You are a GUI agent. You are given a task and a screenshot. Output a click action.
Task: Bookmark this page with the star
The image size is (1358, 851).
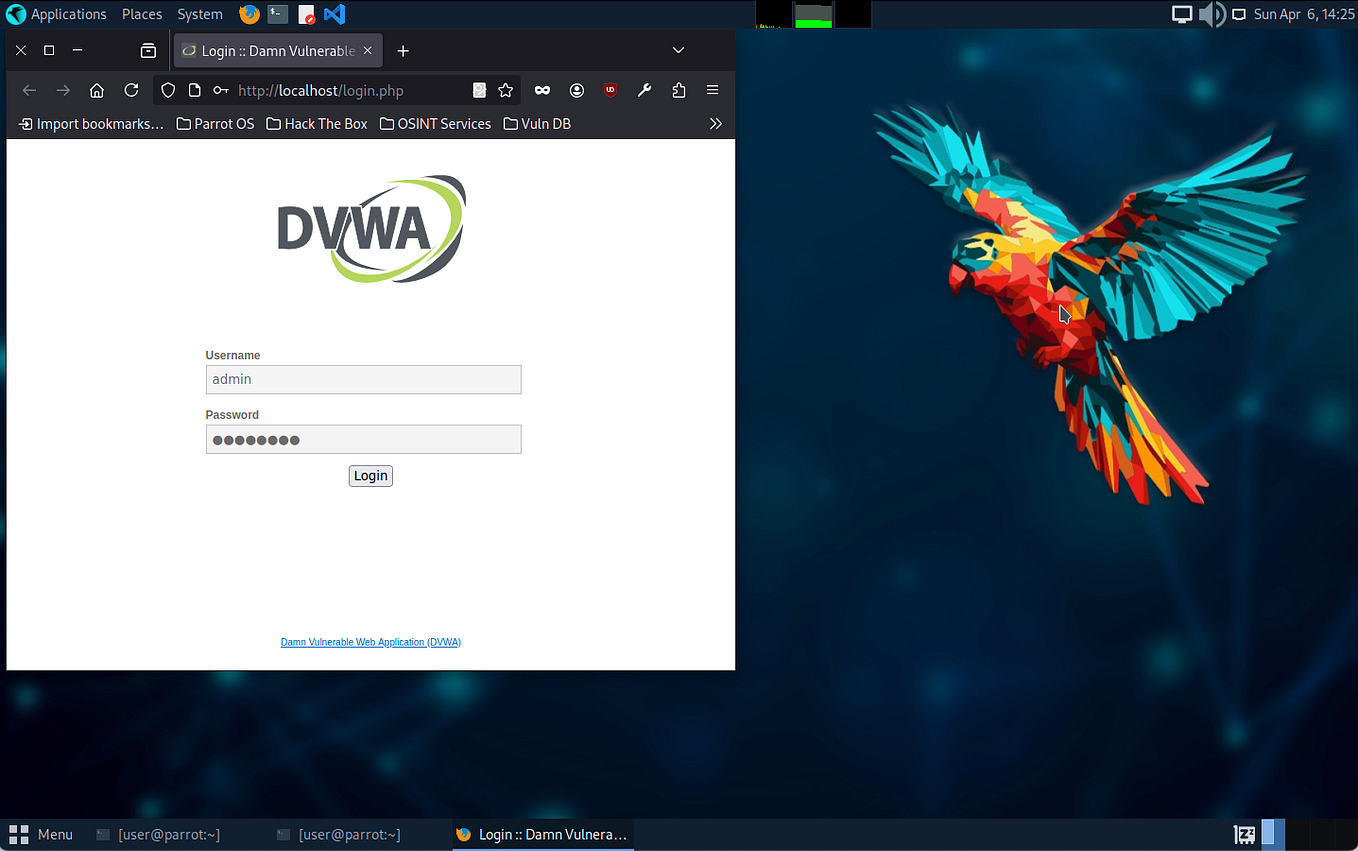tap(506, 90)
